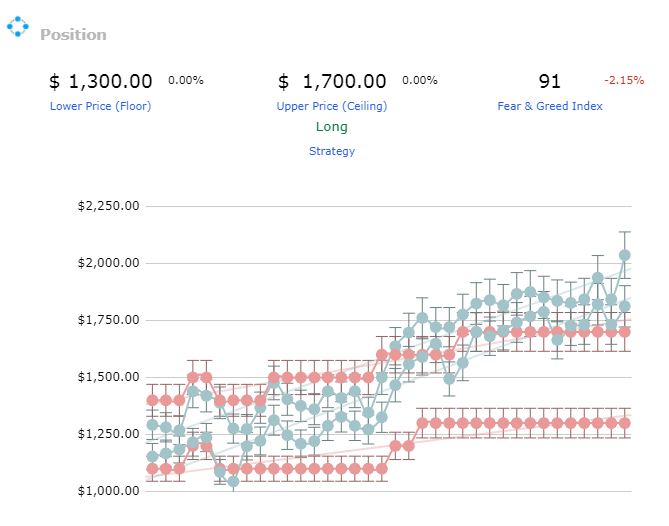Open the Strategy link
Viewport: 669px width, 526px height.
pos(332,151)
